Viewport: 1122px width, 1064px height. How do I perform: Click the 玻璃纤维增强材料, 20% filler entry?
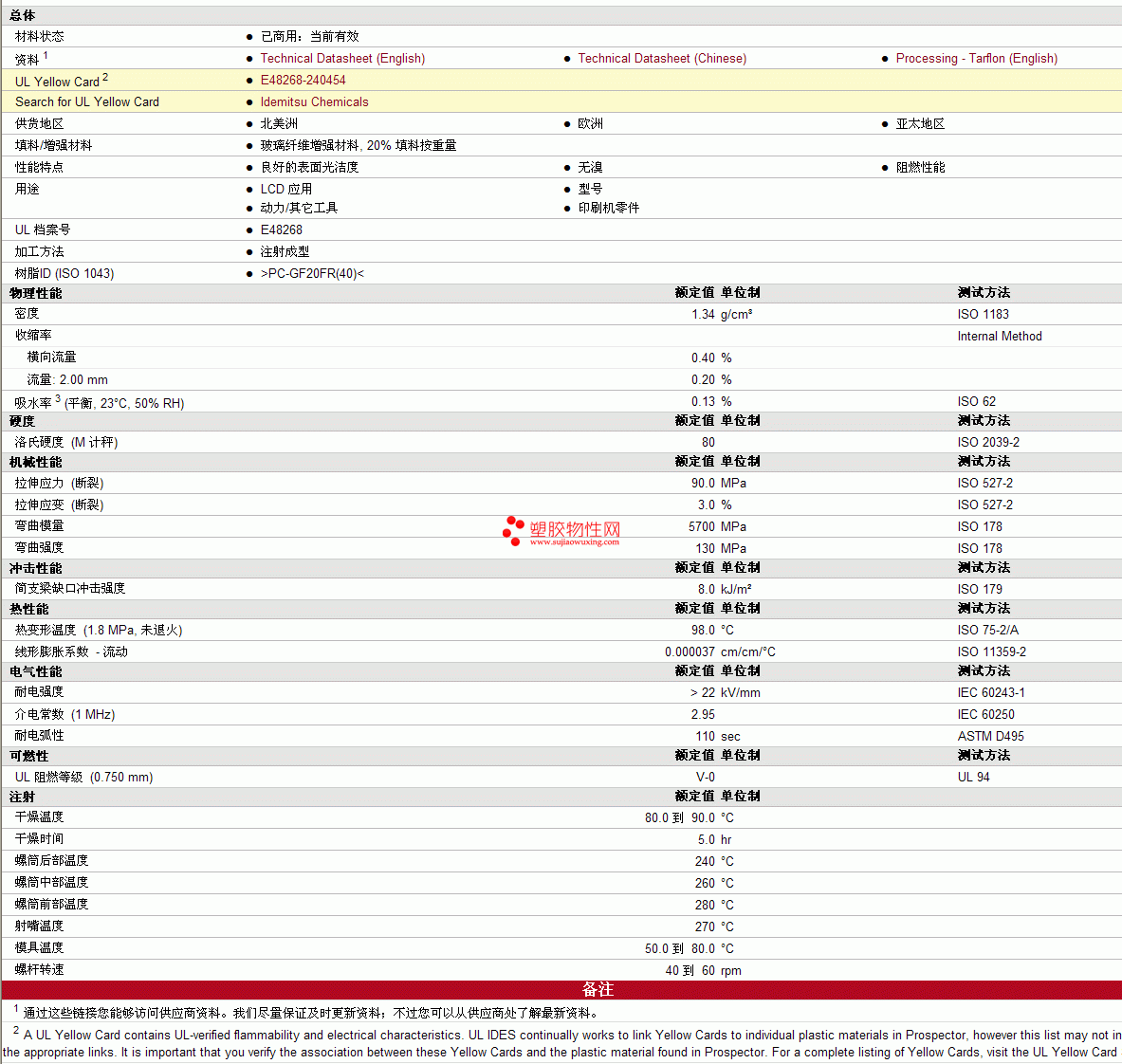pyautogui.click(x=358, y=146)
